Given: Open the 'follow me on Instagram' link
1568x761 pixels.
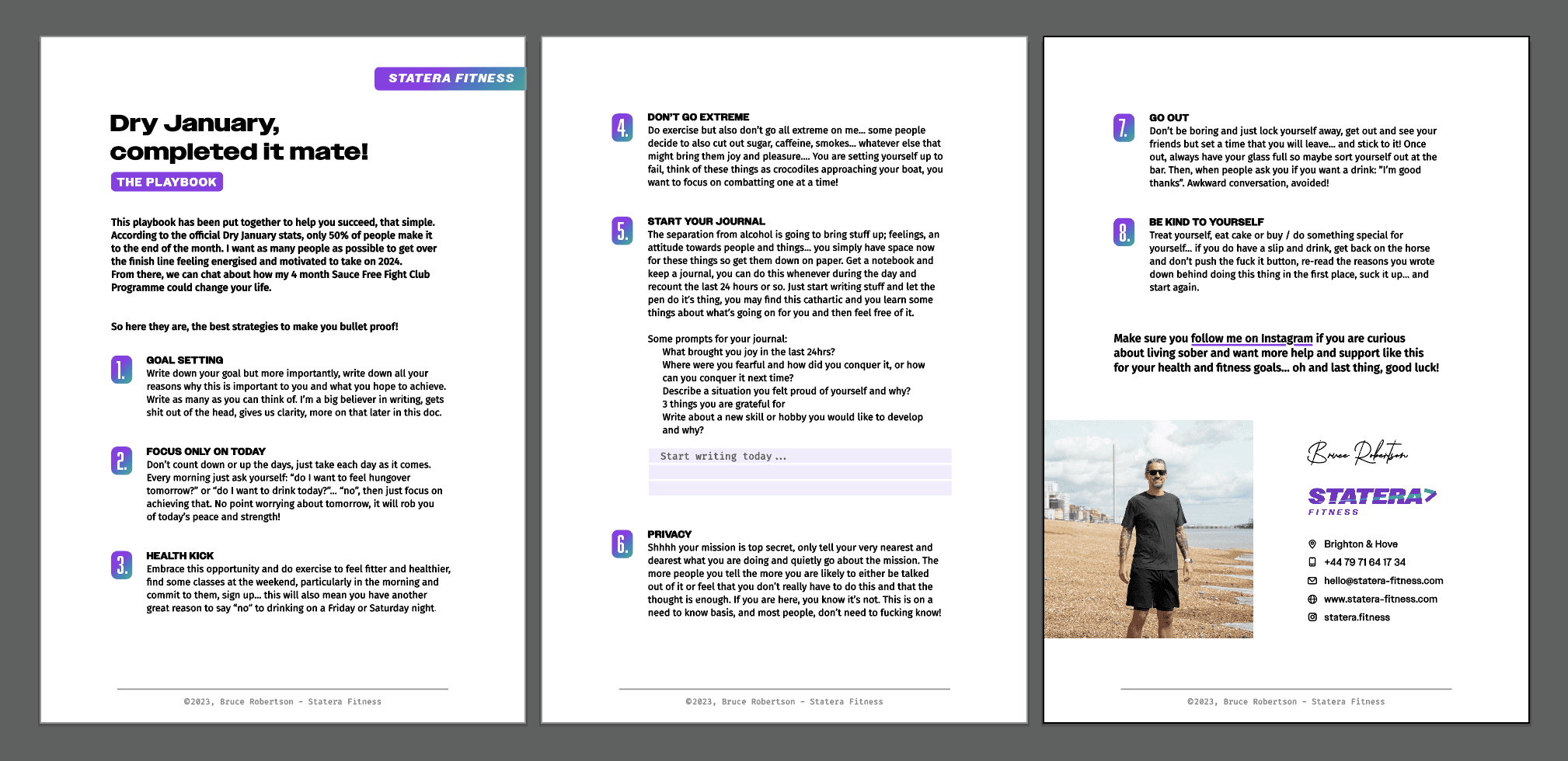Looking at the screenshot, I should pos(1252,339).
